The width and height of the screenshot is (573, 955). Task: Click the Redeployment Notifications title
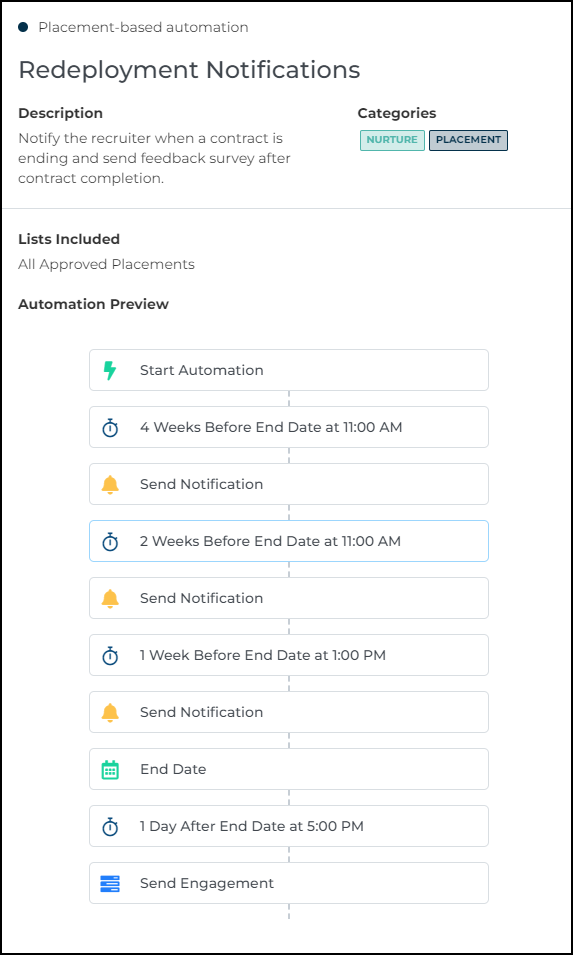189,70
